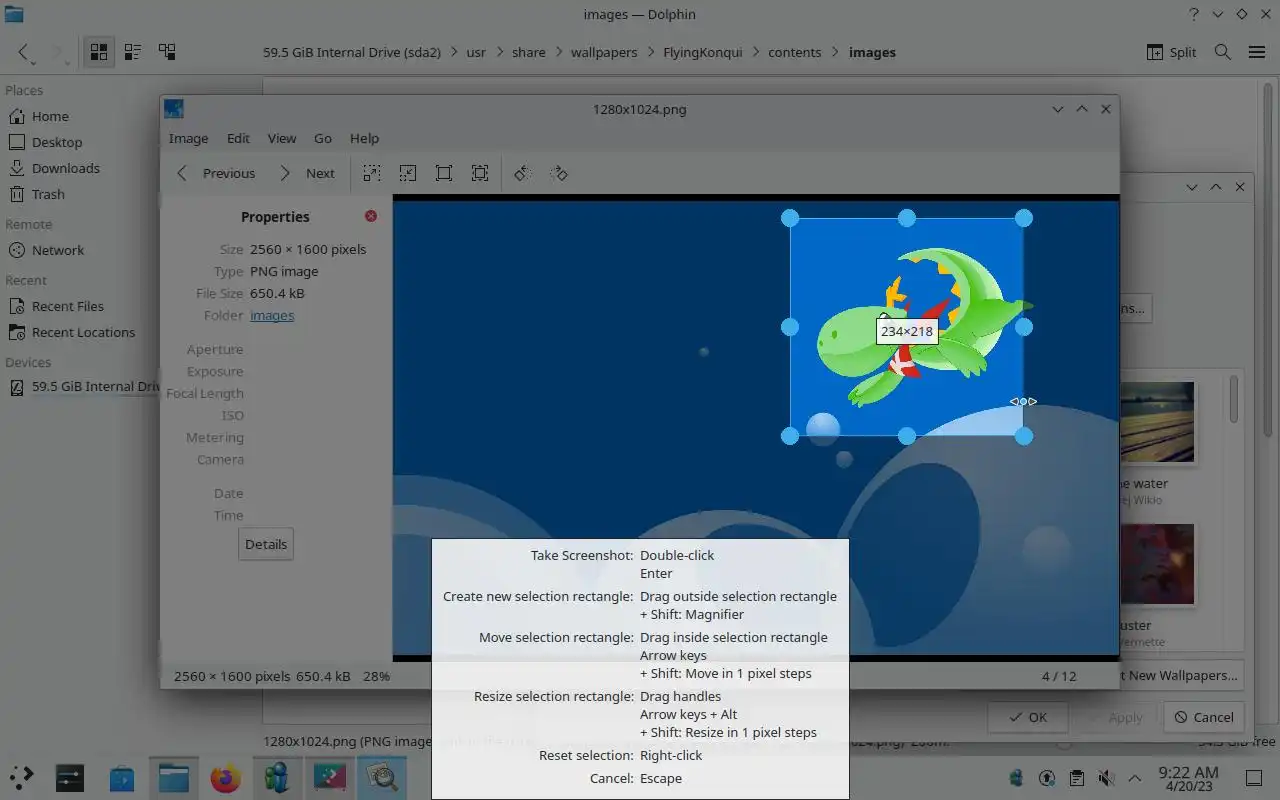Click the Show Desktop button on the taskbar

(x=1254, y=777)
